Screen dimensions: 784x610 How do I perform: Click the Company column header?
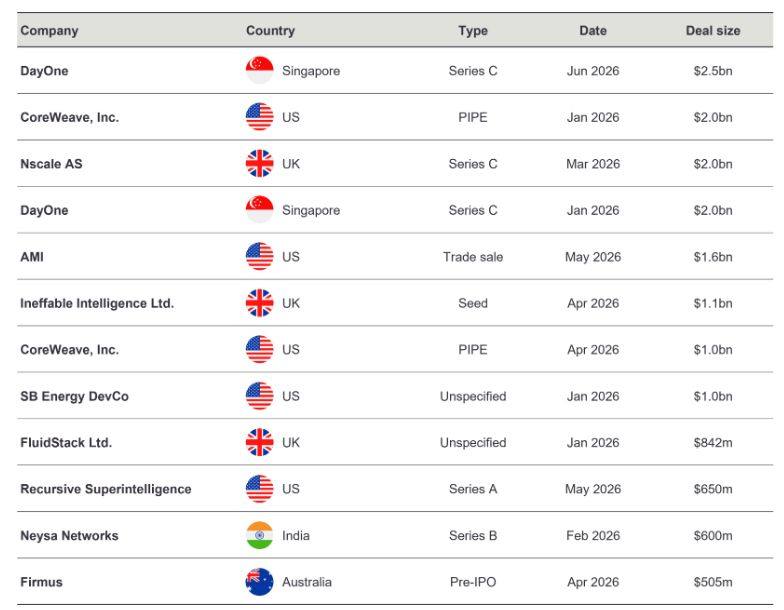49,30
